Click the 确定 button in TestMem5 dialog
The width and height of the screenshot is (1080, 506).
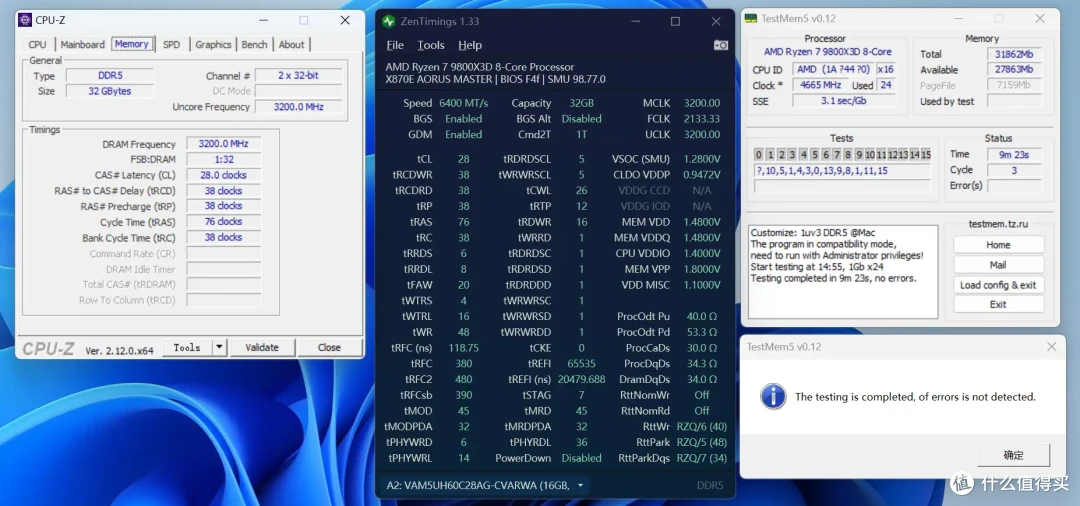[x=1013, y=455]
